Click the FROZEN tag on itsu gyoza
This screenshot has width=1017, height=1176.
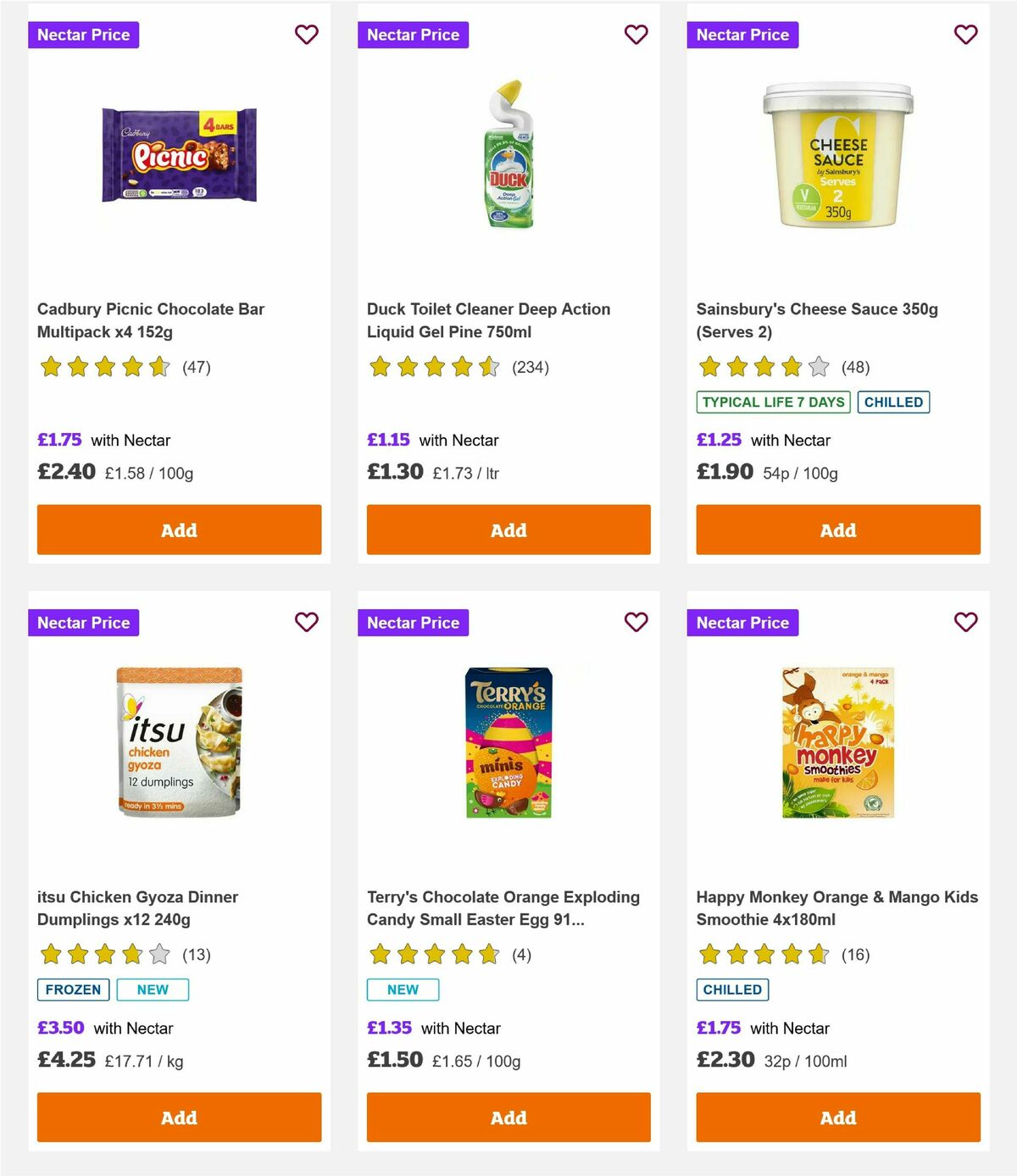(x=73, y=989)
